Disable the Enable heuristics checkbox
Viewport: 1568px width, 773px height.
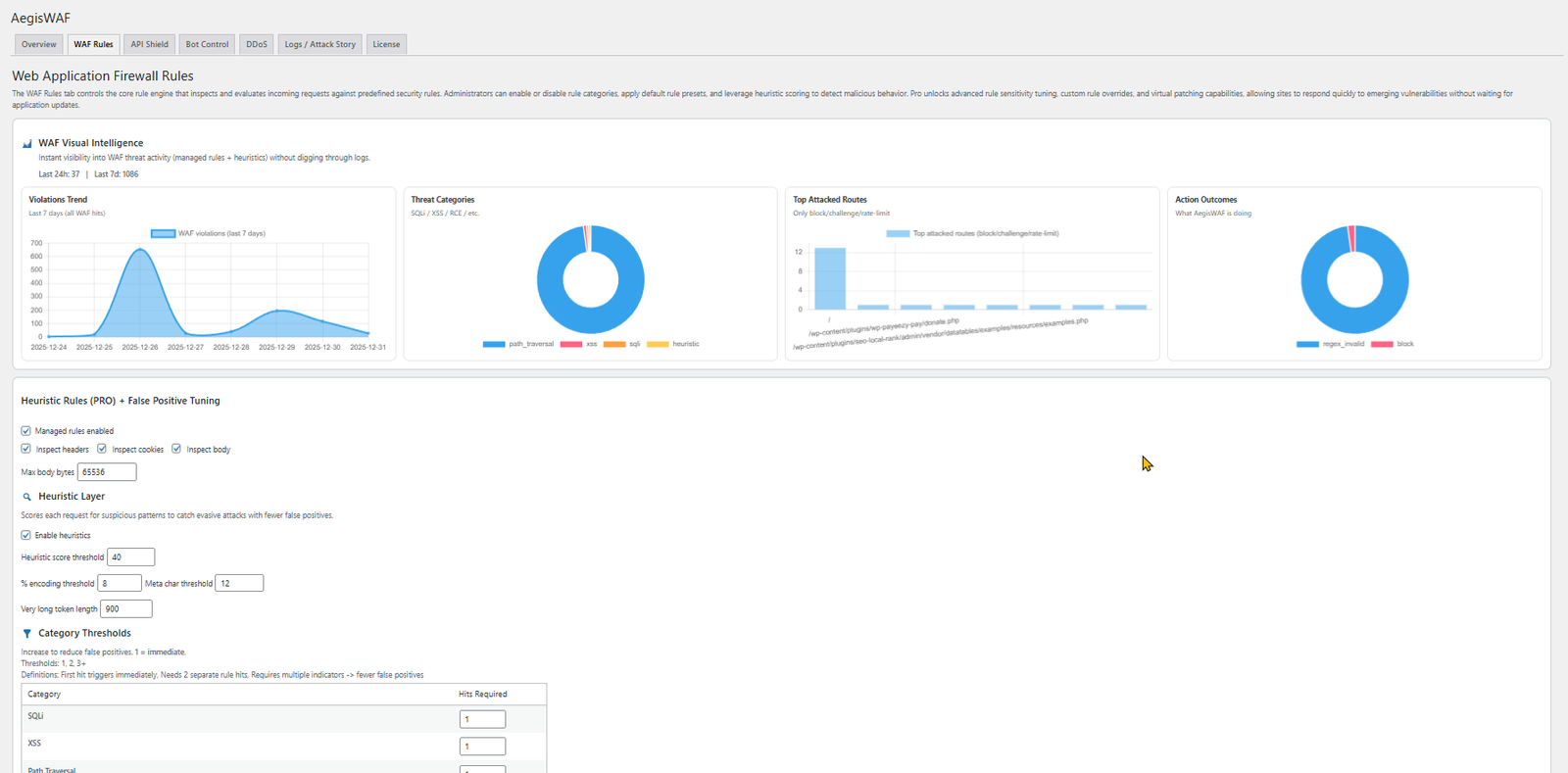(26, 535)
